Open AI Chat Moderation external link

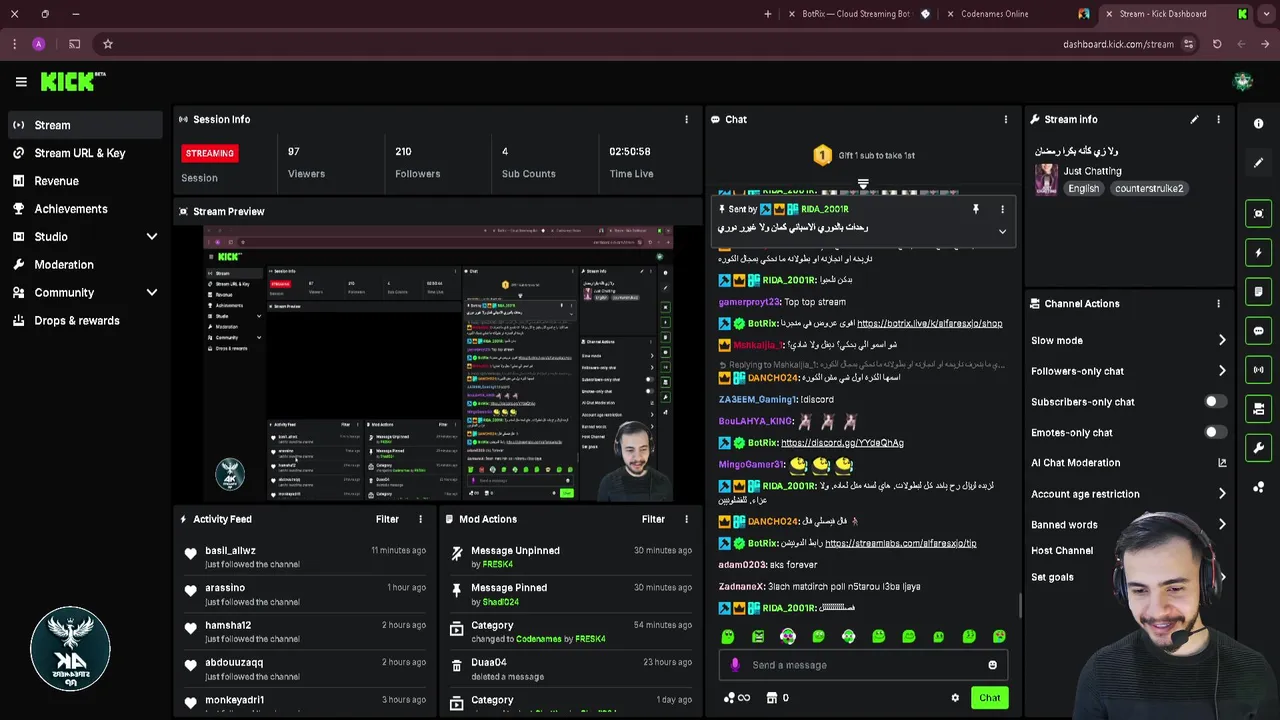(1222, 463)
